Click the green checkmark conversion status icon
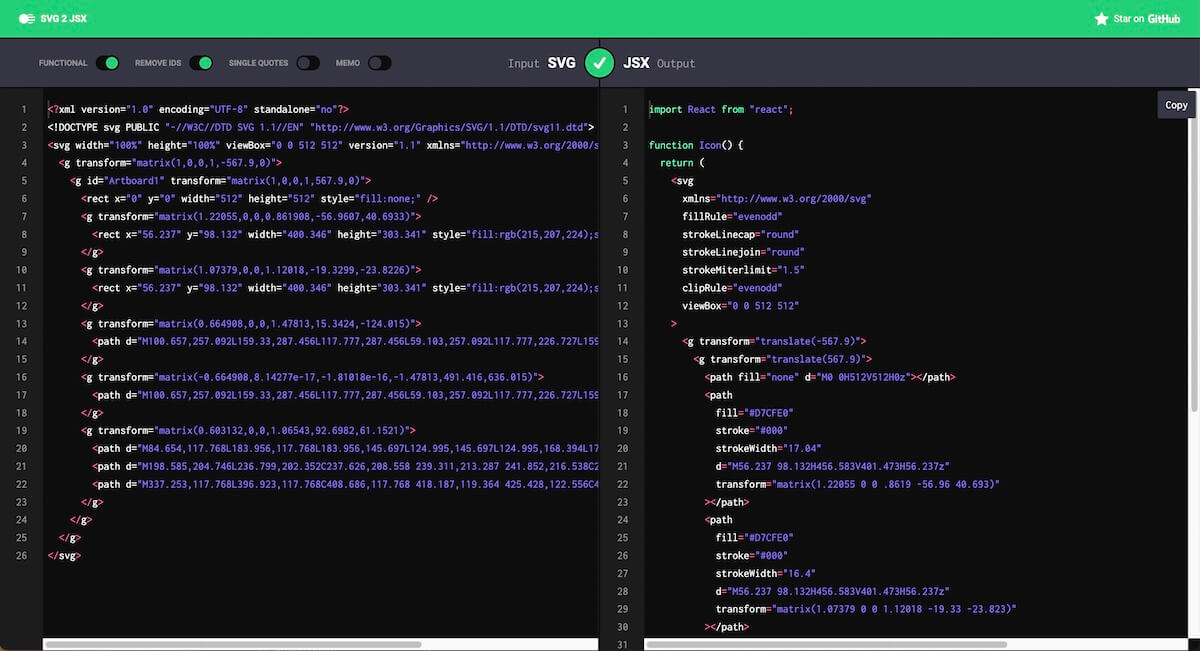This screenshot has height=651, width=1200. (x=599, y=62)
